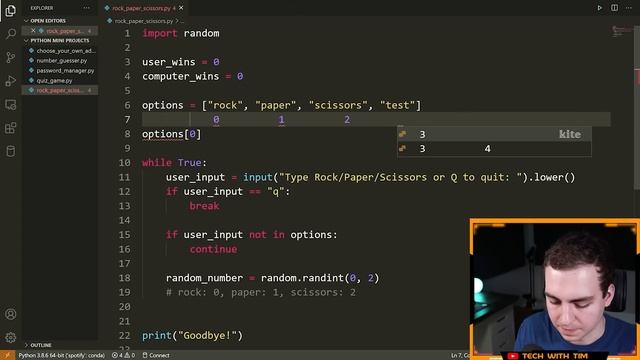This screenshot has width=640, height=360.
Task: Click the "break" keyword on line 13
Action: 204,206
